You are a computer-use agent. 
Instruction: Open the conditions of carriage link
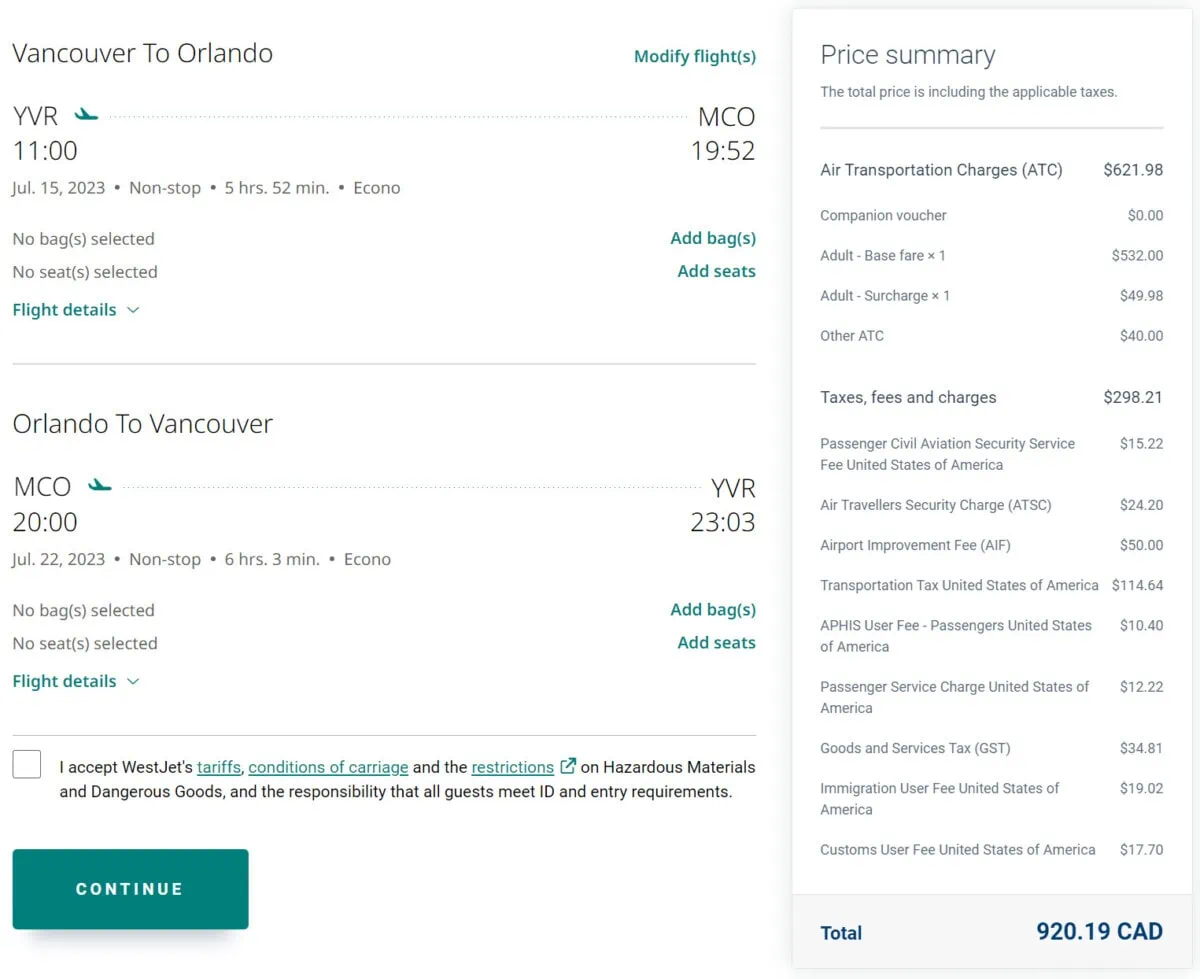328,767
